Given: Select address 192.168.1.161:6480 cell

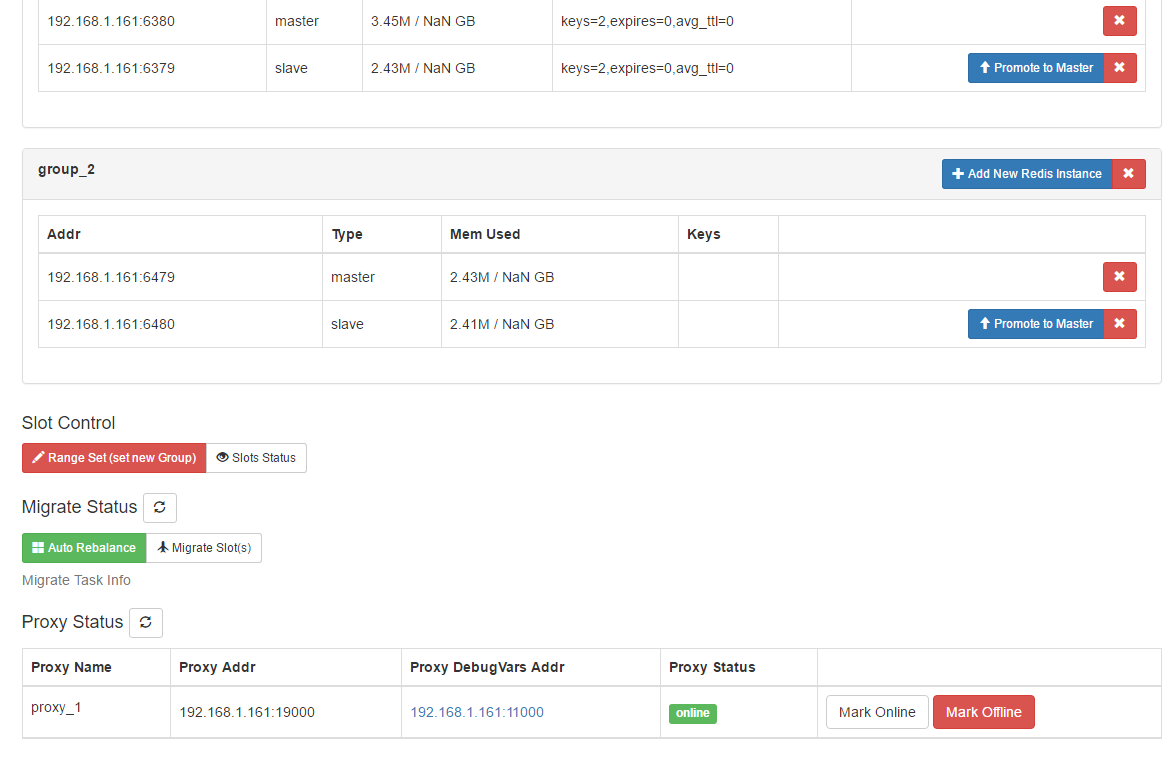Looking at the screenshot, I should click(181, 324).
